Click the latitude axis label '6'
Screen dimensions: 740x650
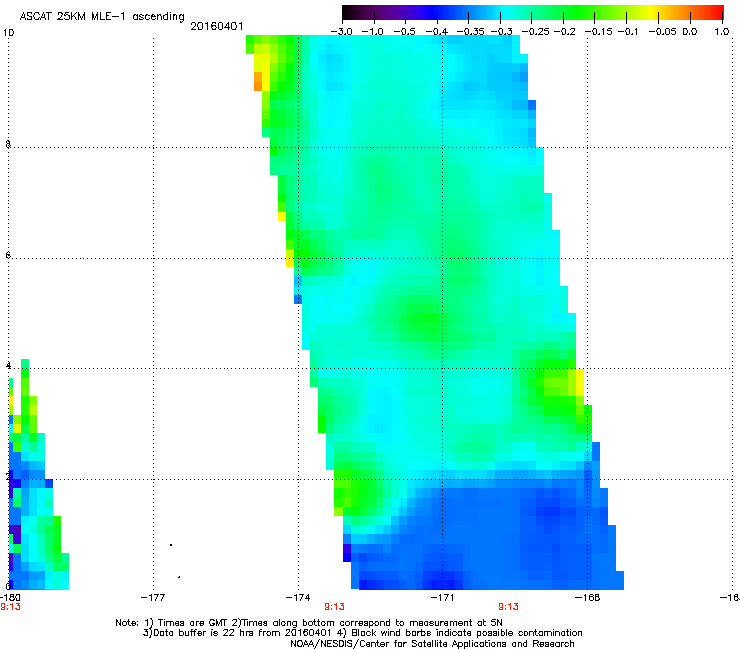tap(8, 255)
